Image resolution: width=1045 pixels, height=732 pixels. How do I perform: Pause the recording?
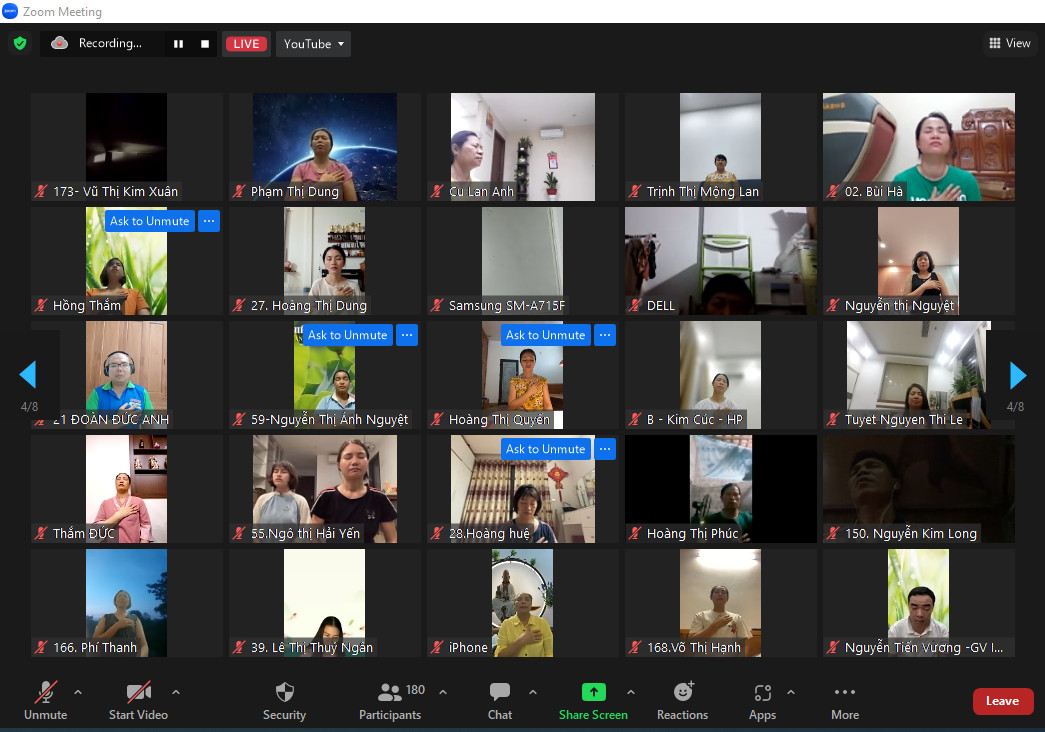pyautogui.click(x=179, y=44)
